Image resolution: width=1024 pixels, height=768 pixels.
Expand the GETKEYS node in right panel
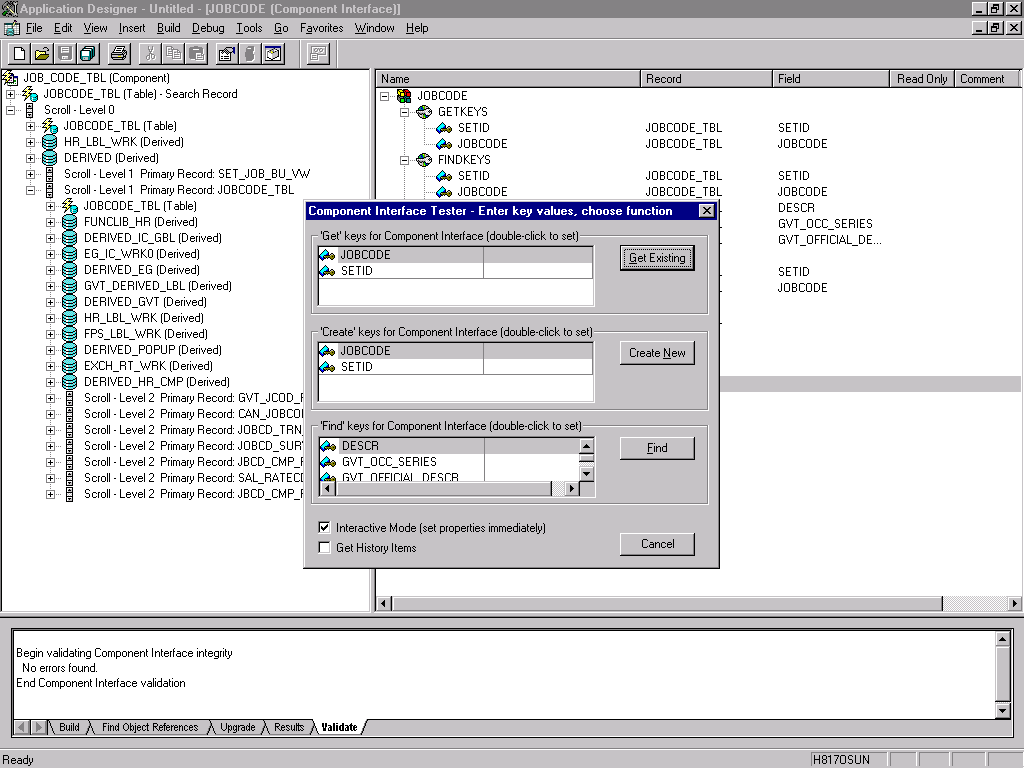click(x=404, y=112)
